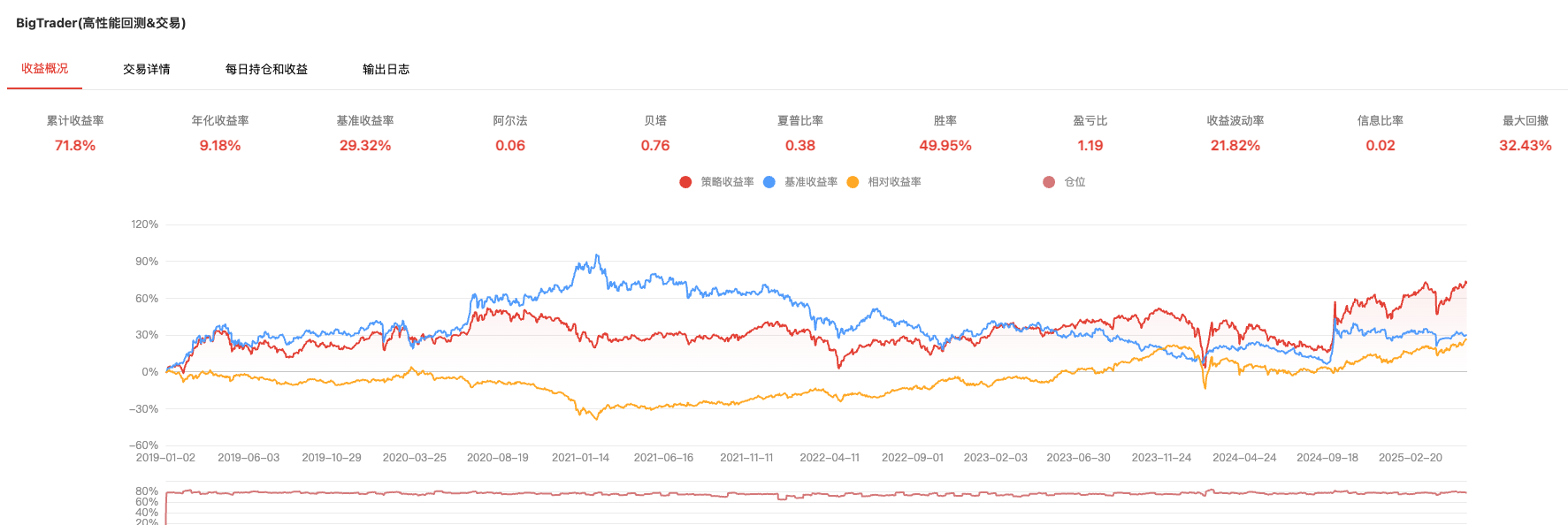This screenshot has height=525, width=1568.
Task: Click the 胜率 value 49.95%
Action: pos(945,146)
